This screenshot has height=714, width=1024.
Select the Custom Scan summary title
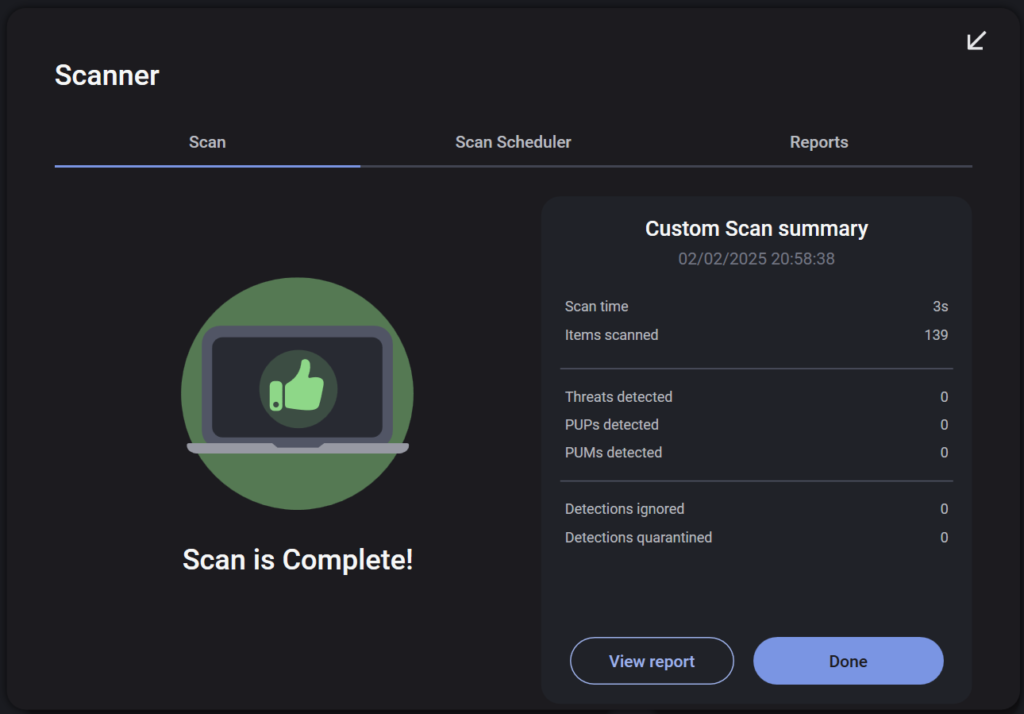coord(756,229)
